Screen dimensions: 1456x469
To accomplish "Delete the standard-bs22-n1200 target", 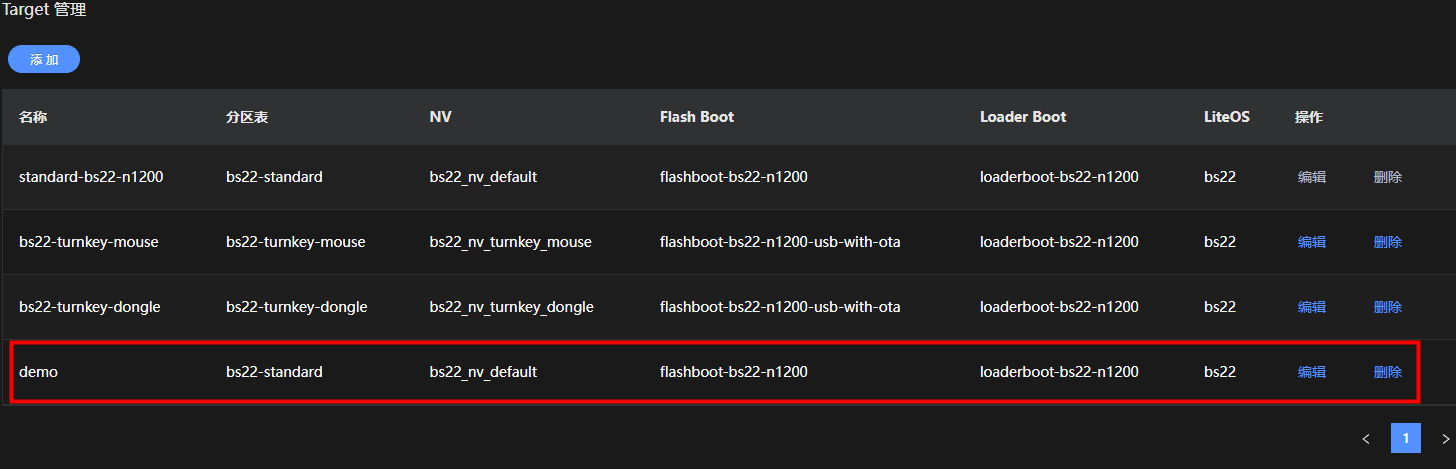I will [1387, 177].
